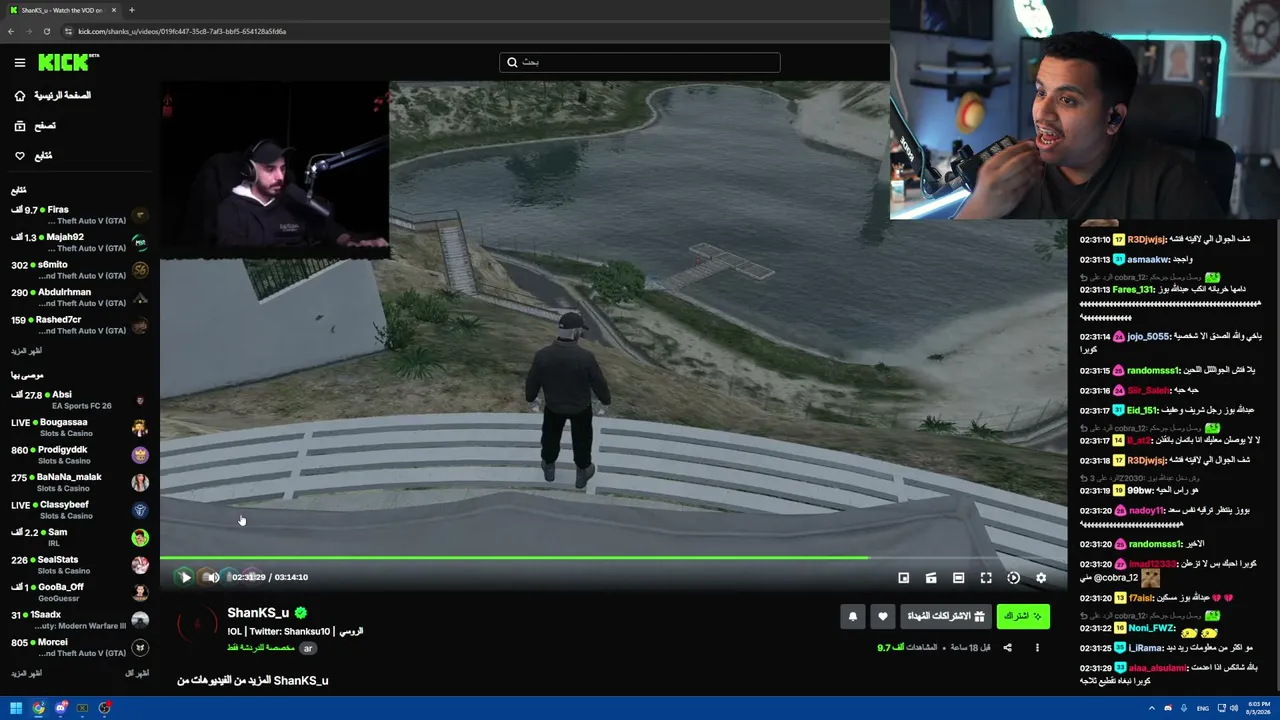Open Chrome from the taskbar

pos(38,708)
